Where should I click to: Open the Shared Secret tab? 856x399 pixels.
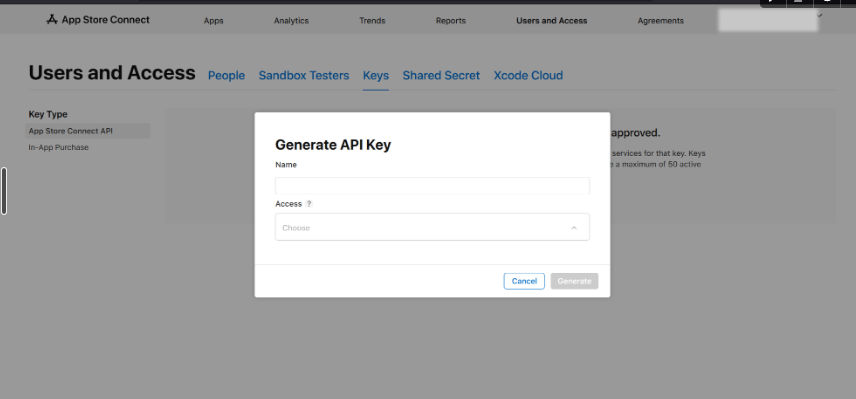[x=441, y=75]
